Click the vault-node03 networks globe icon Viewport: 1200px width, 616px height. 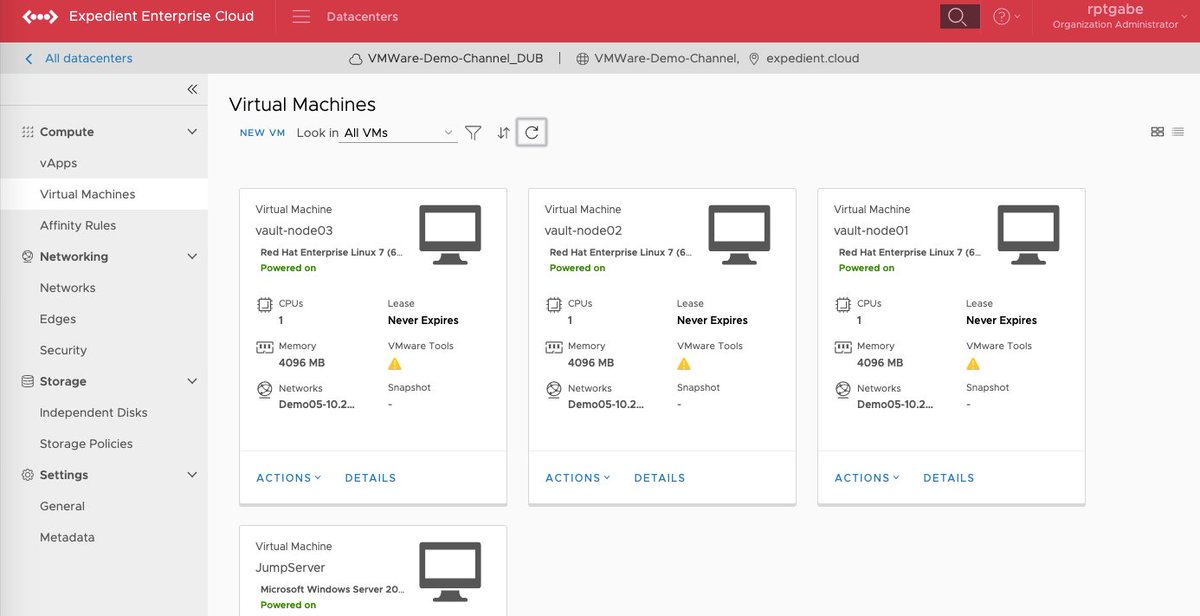tap(265, 390)
